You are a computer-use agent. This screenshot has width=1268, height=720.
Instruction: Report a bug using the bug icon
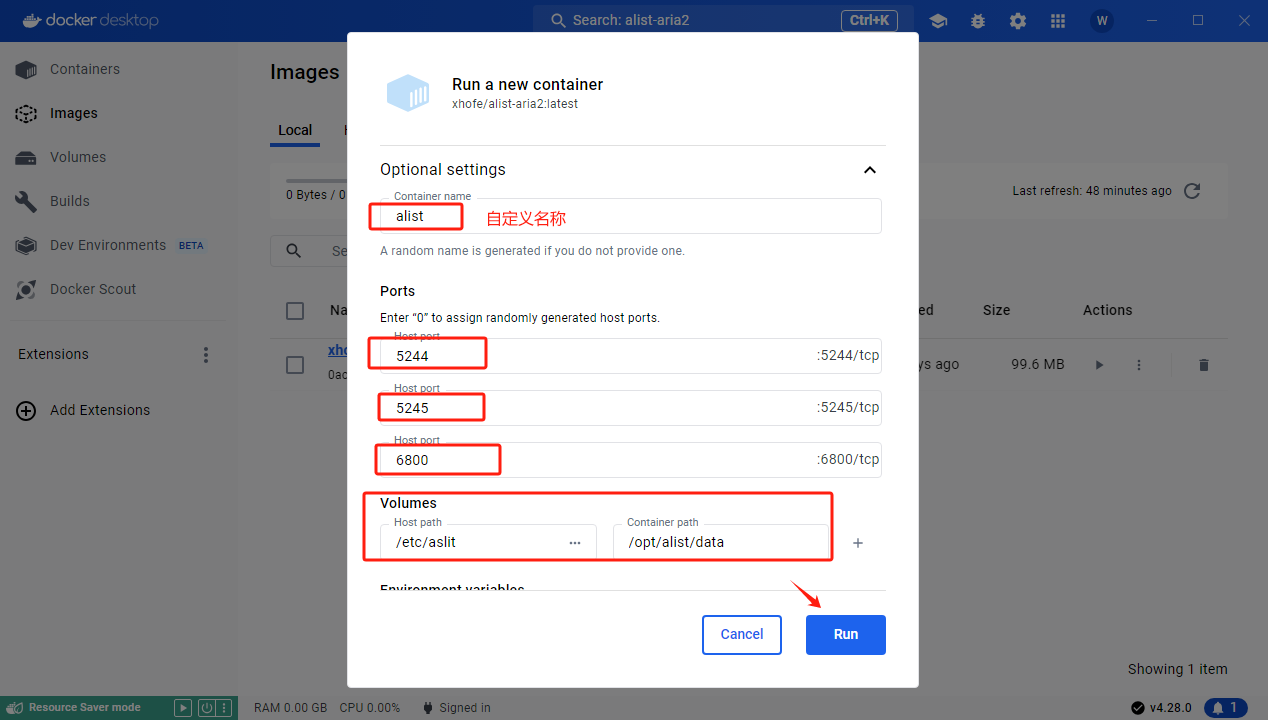(977, 20)
